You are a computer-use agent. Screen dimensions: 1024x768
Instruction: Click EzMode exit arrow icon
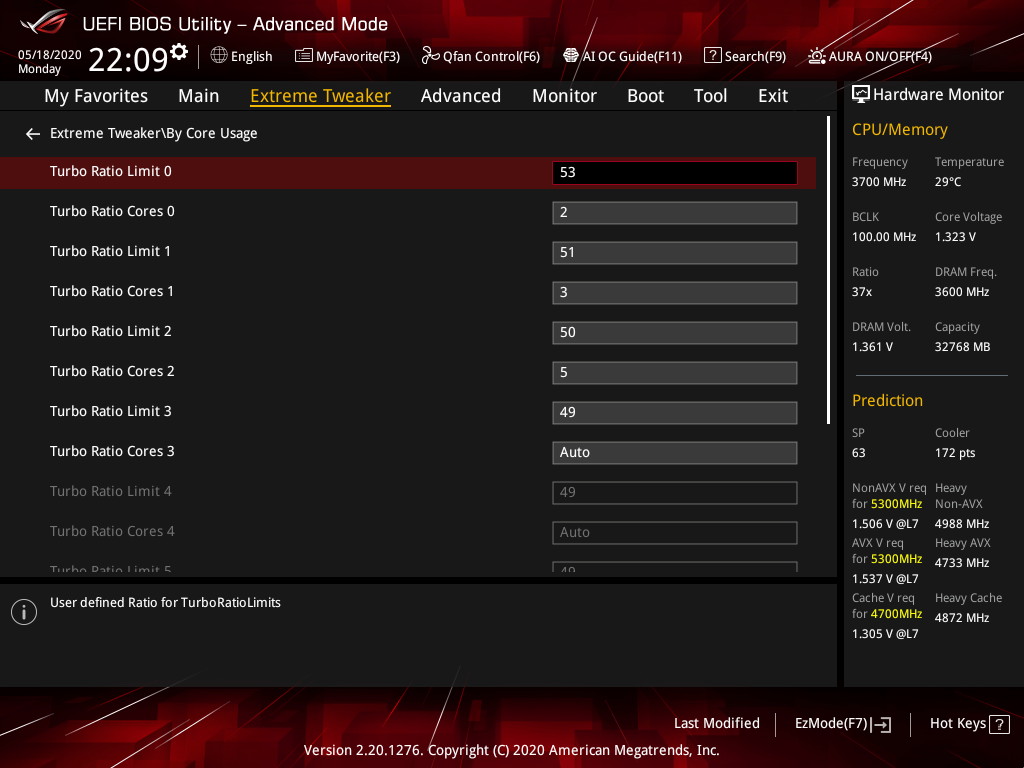point(881,724)
